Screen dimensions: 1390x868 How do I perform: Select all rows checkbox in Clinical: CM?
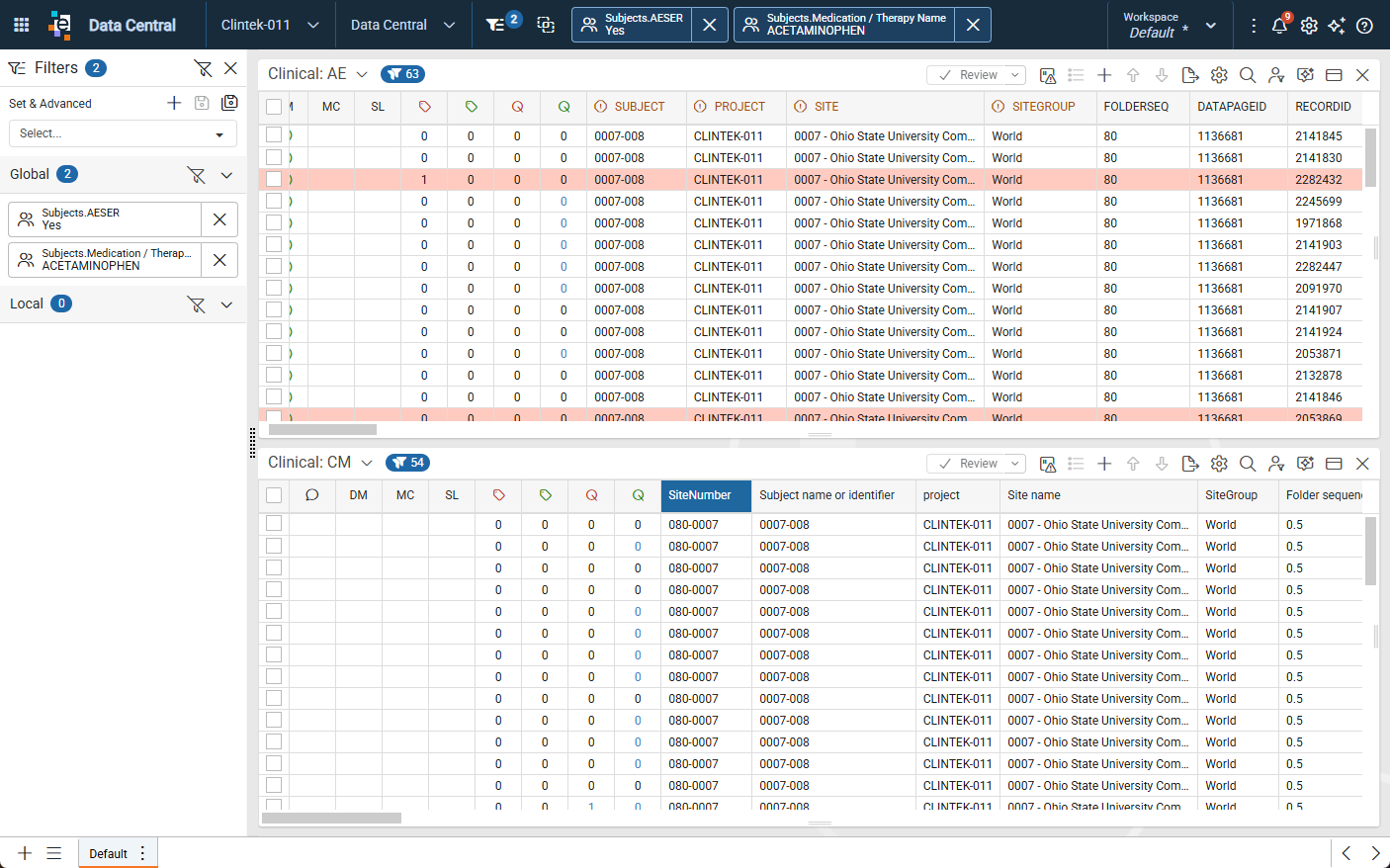point(274,495)
